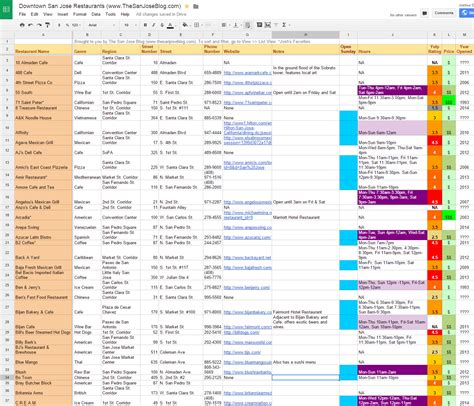The height and width of the screenshot is (406, 474).
Task: Select the 'Also has a sushi menu' note
Action: 306,360
